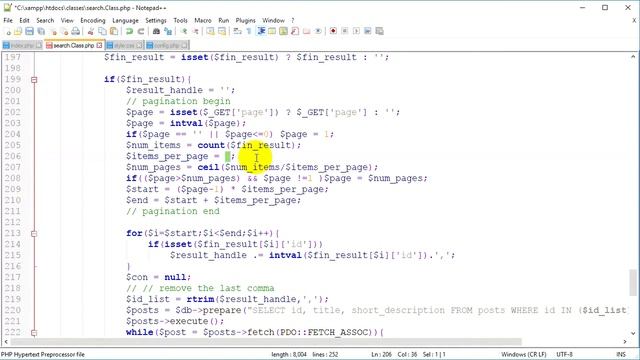Close the current document from the toolbar

pyautogui.click(x=53, y=31)
